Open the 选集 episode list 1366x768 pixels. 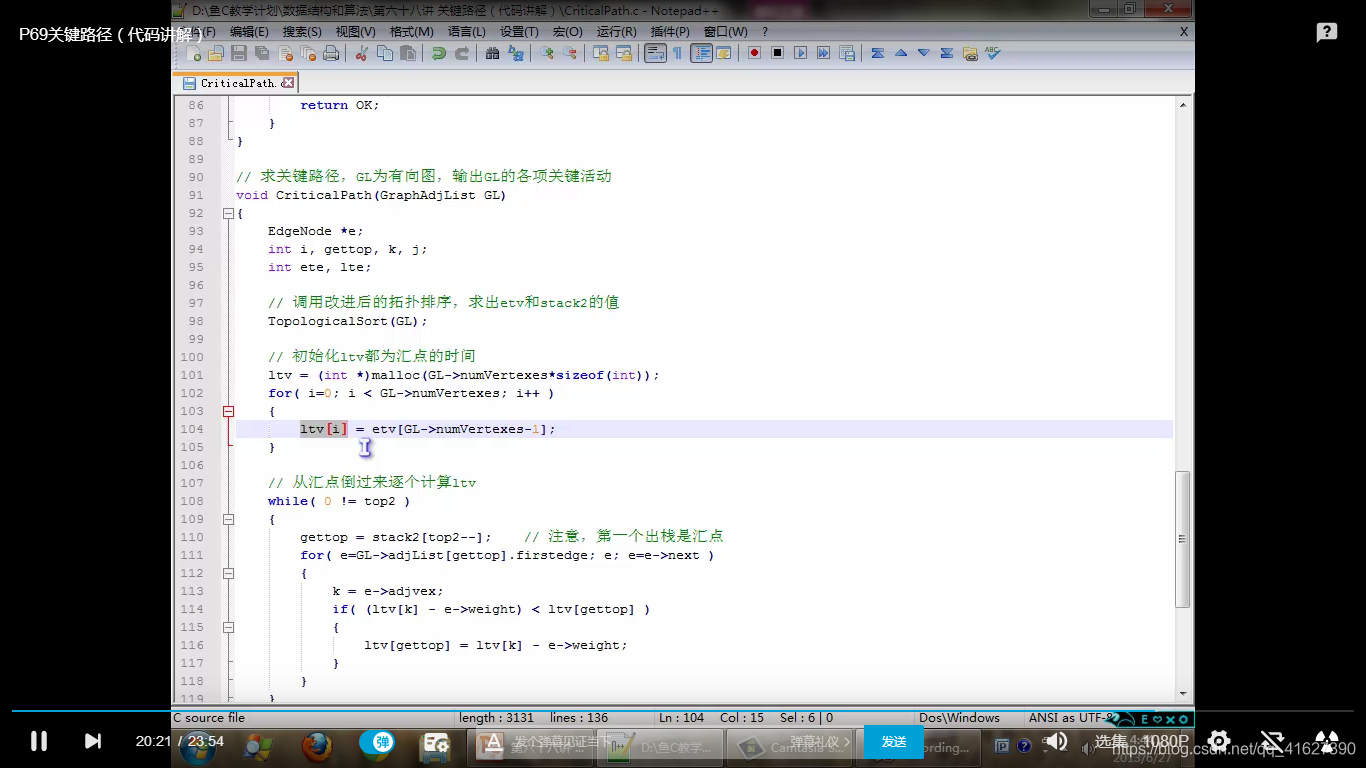coord(1110,742)
